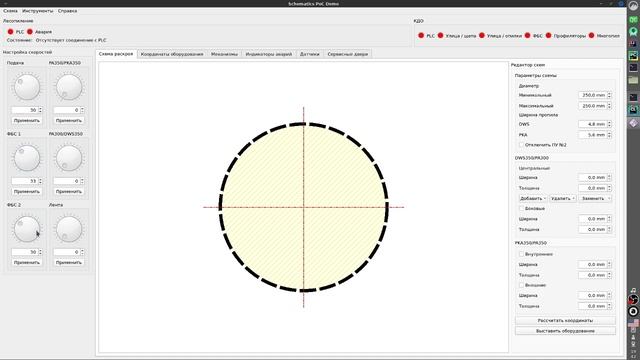Click the PA300/DWS350 speed dial
The width and height of the screenshot is (640, 360).
pyautogui.click(x=69, y=158)
